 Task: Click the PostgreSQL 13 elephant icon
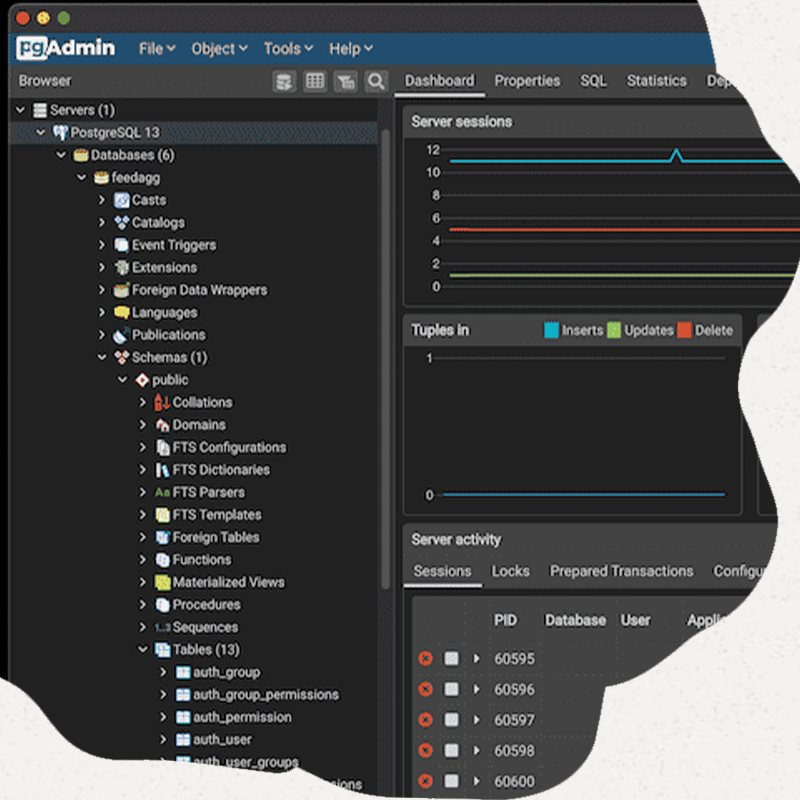pos(60,133)
